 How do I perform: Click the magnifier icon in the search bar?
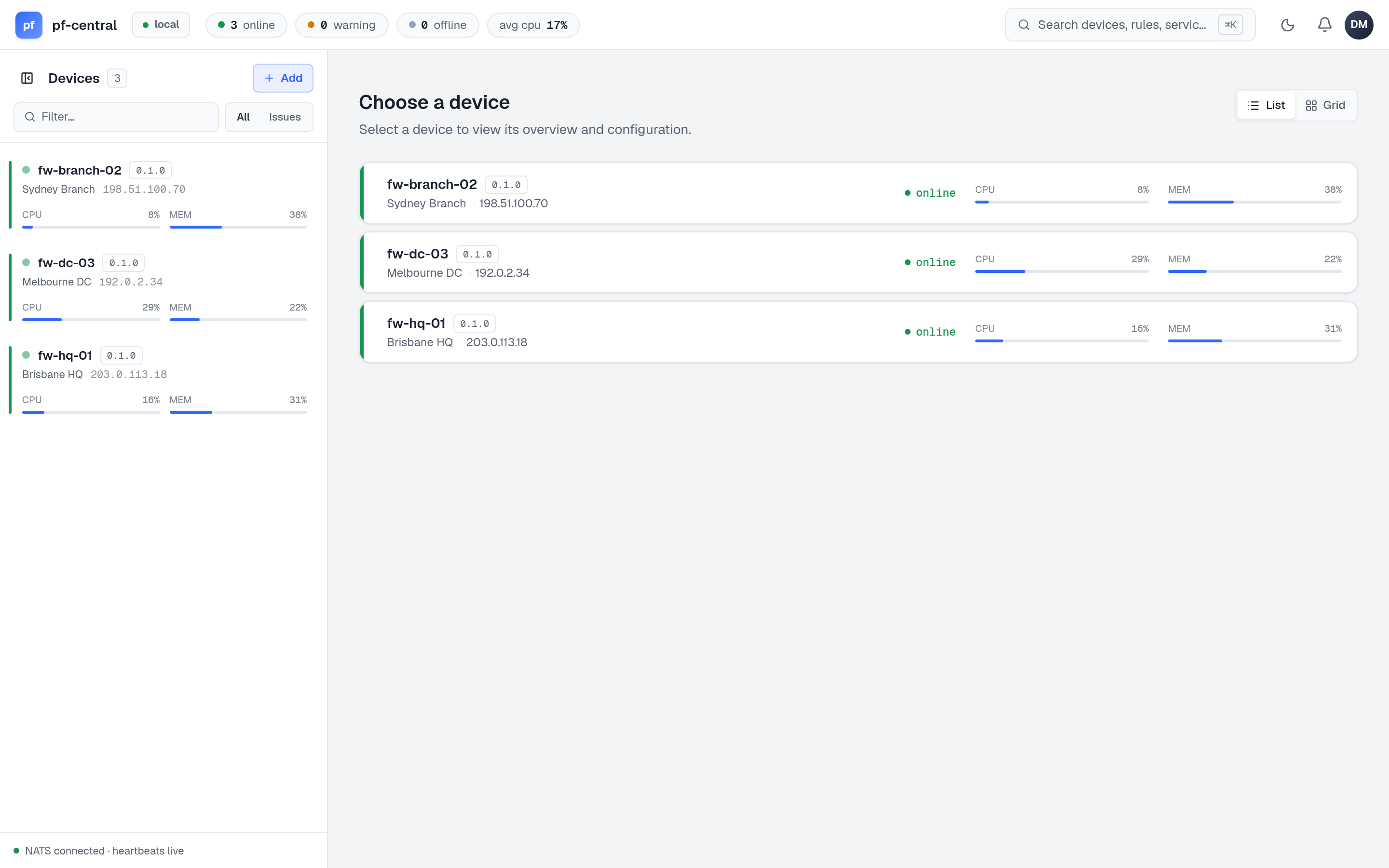tap(1023, 25)
